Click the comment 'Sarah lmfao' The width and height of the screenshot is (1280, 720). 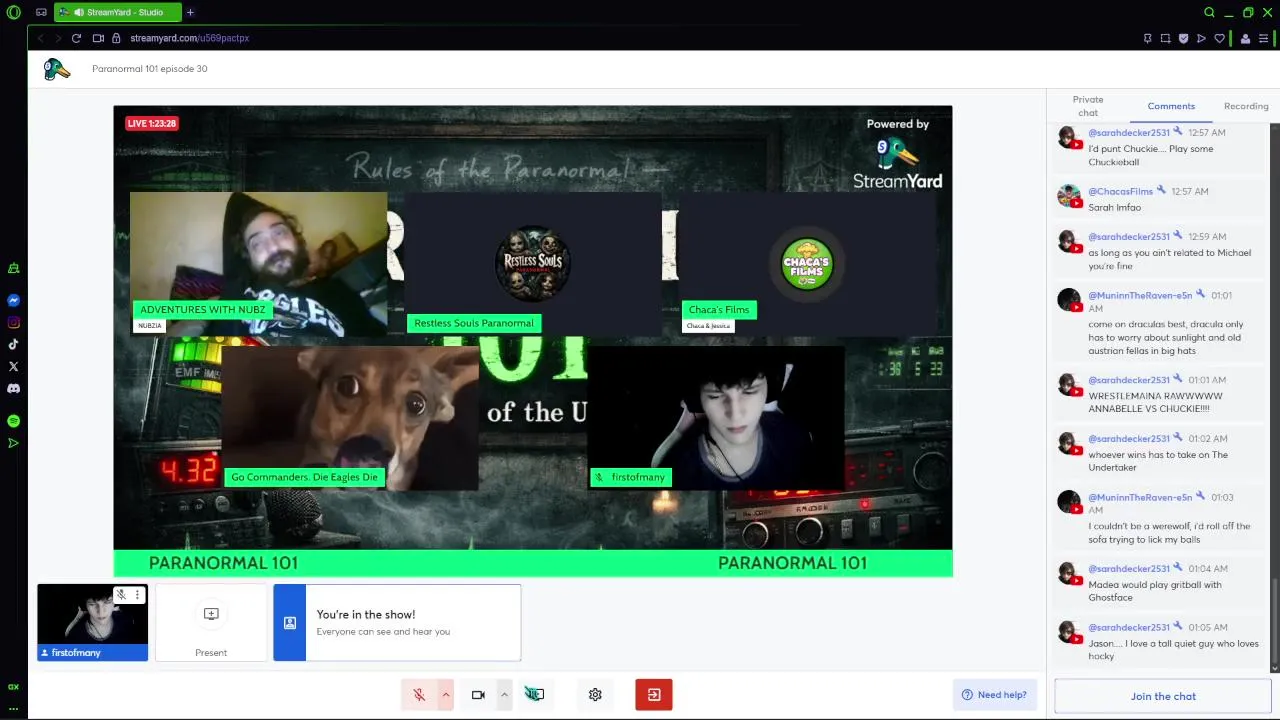coord(1114,207)
